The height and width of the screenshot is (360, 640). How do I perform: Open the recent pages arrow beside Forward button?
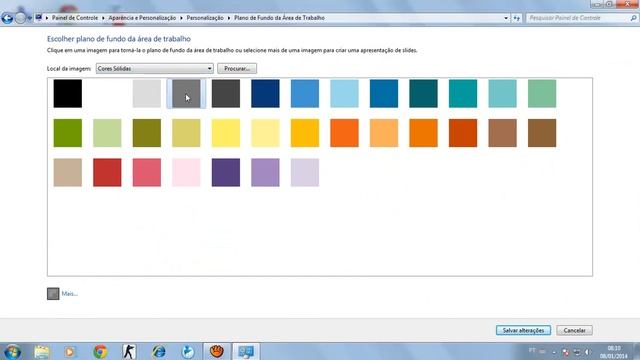[29, 18]
